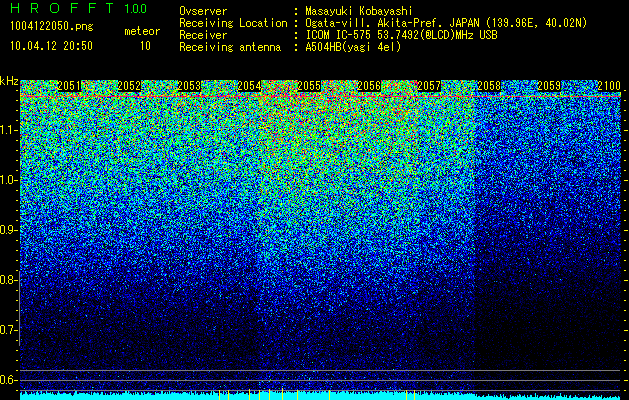Click the 0.9 frequency axis label
629x400 pixels.
coord(7,230)
